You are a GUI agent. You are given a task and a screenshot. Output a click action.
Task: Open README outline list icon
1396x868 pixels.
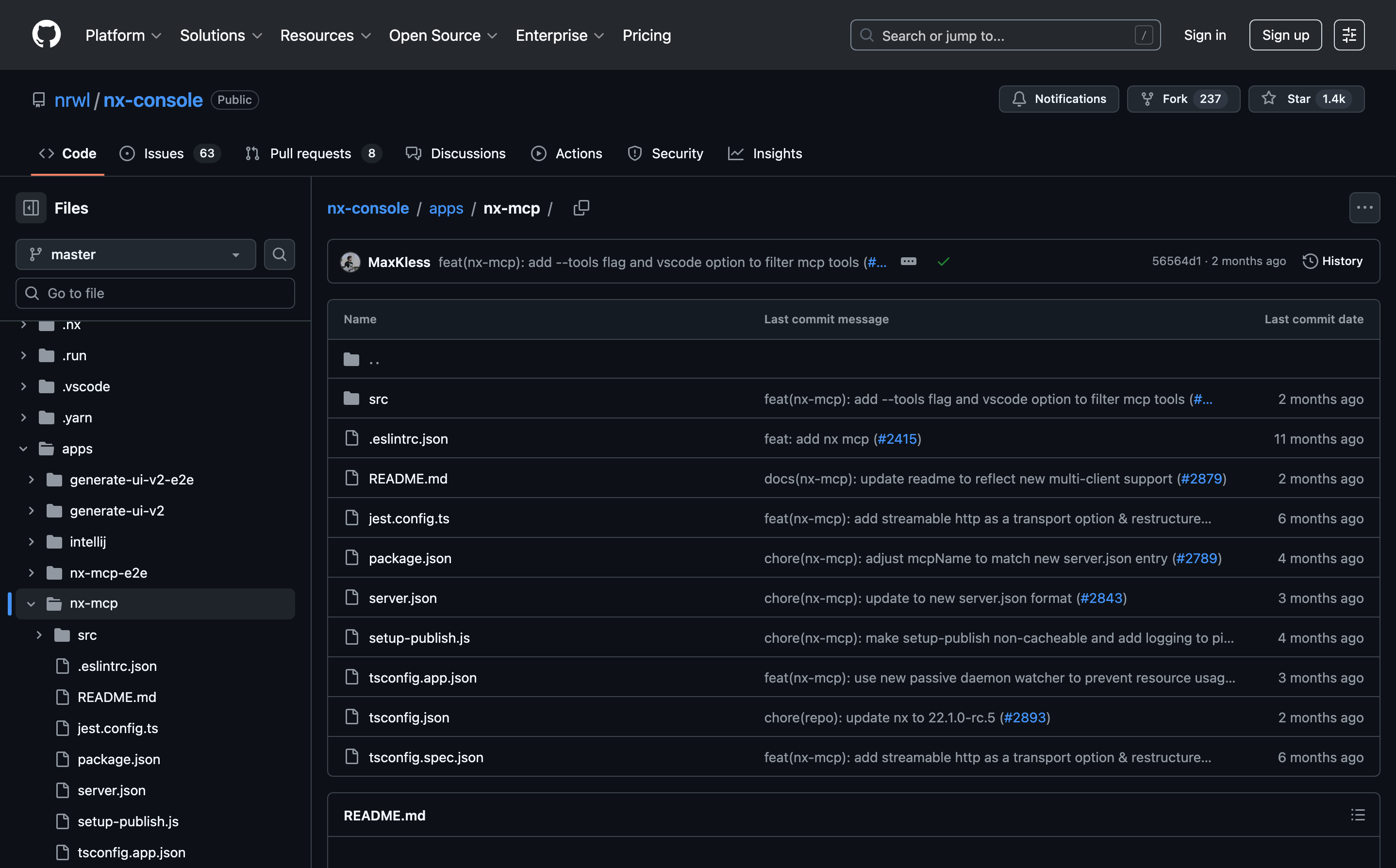[1358, 815]
